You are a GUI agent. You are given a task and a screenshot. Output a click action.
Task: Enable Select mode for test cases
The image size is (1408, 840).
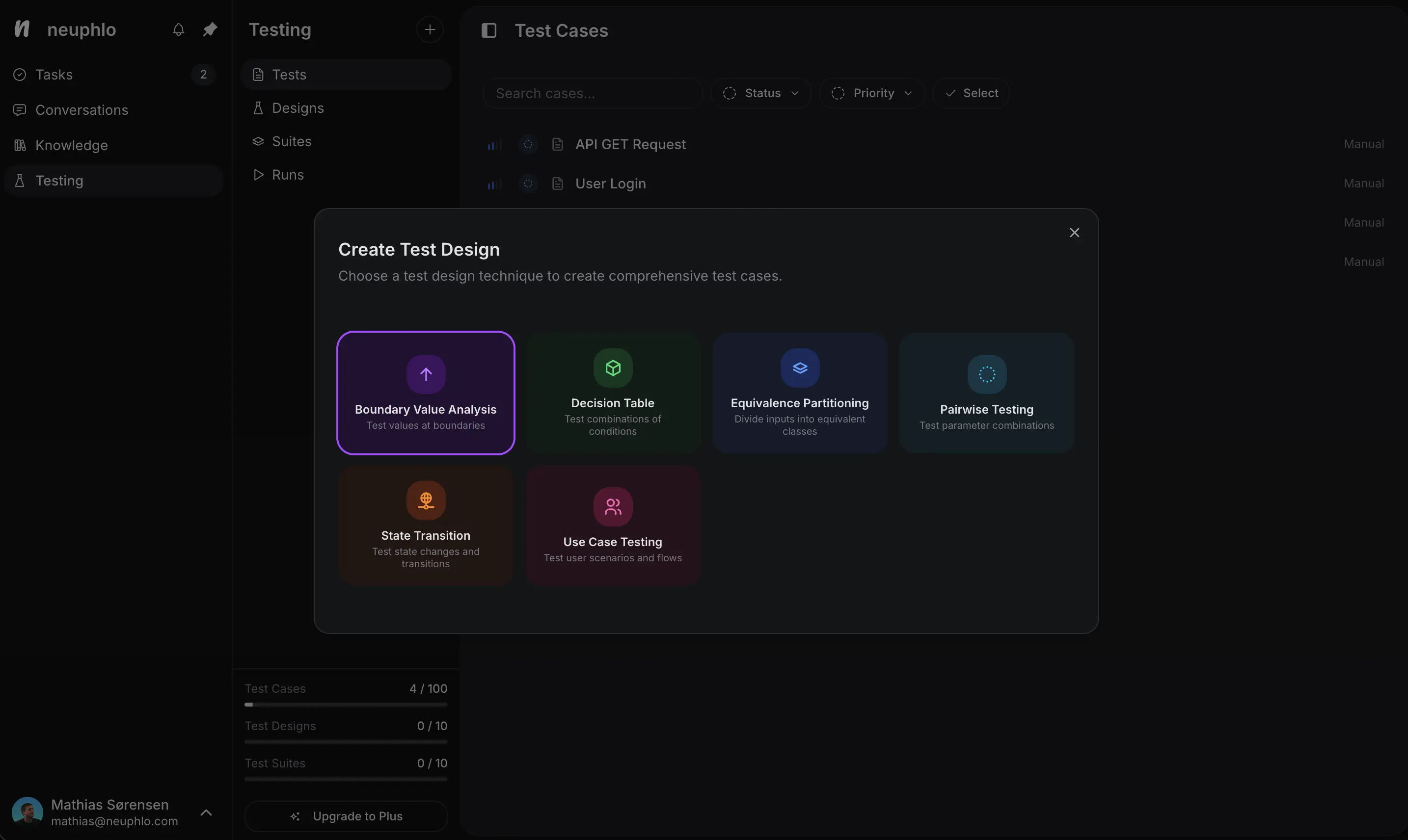(x=970, y=93)
